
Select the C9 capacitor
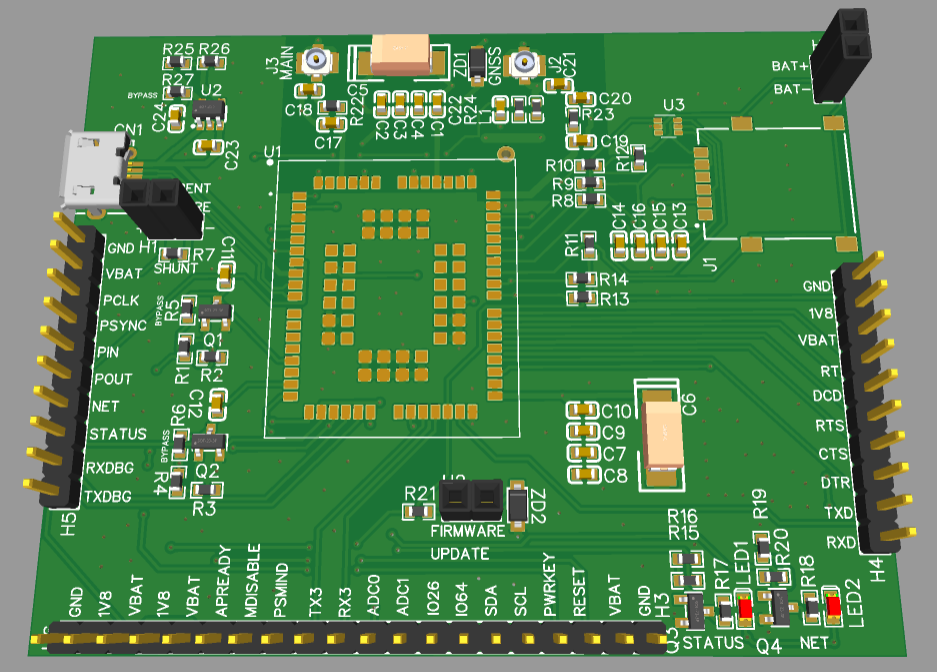point(583,431)
